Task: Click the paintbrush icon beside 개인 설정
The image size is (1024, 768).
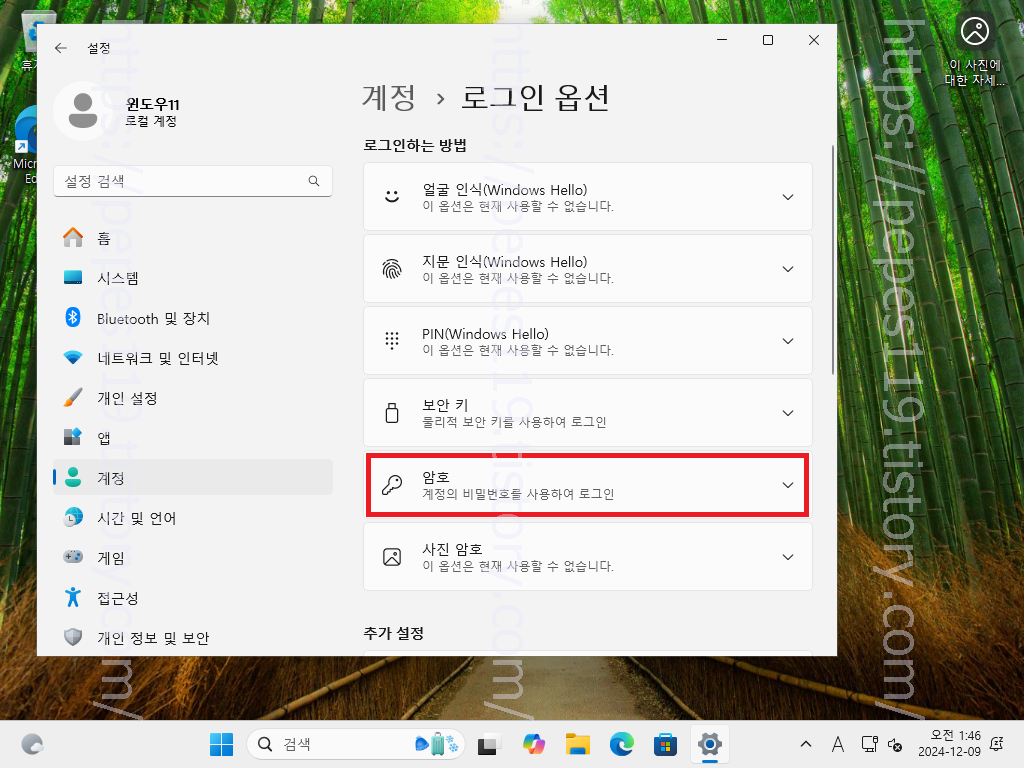Action: click(x=73, y=397)
